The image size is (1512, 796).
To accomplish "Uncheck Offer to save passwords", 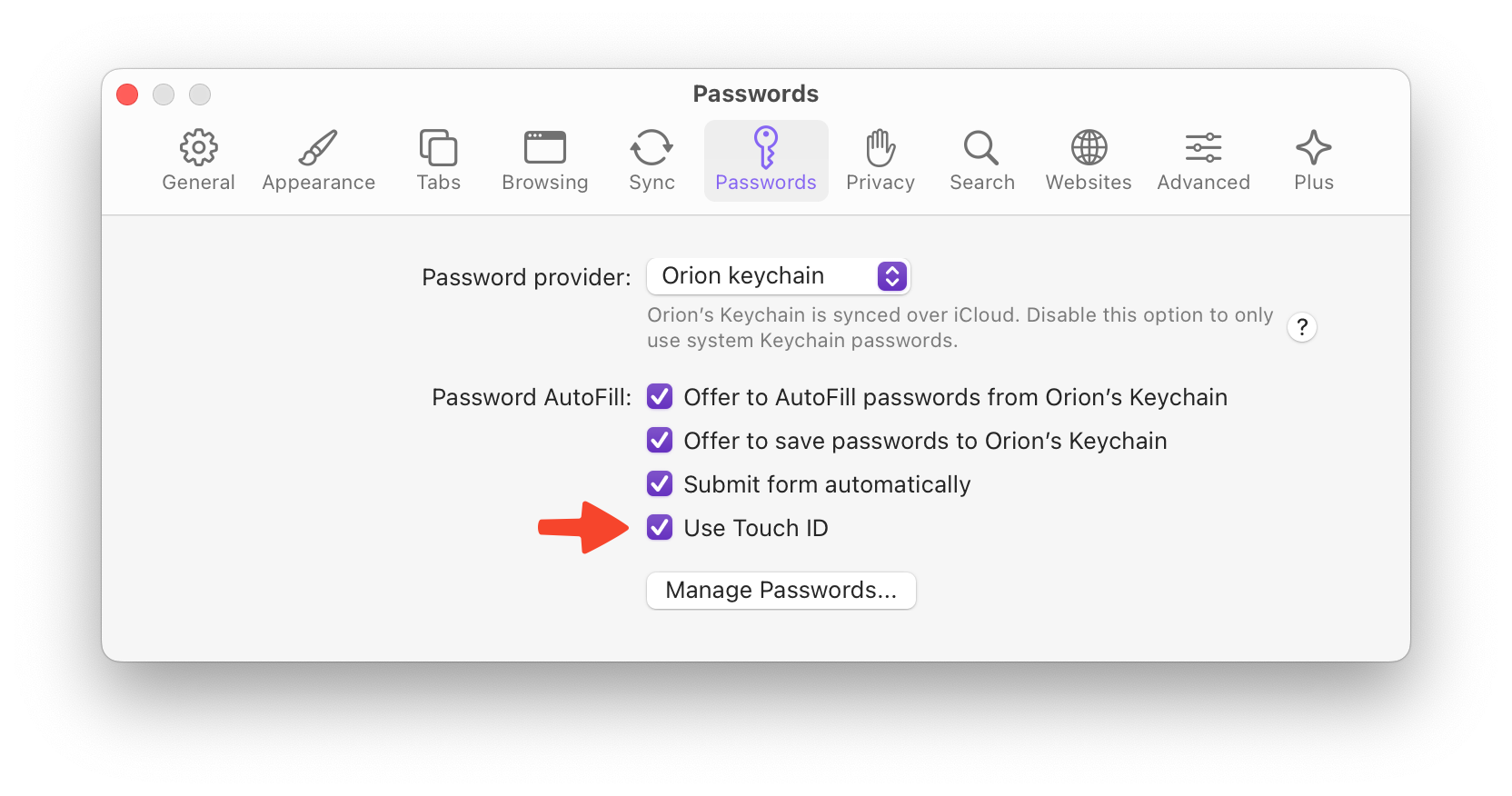I will click(x=660, y=441).
